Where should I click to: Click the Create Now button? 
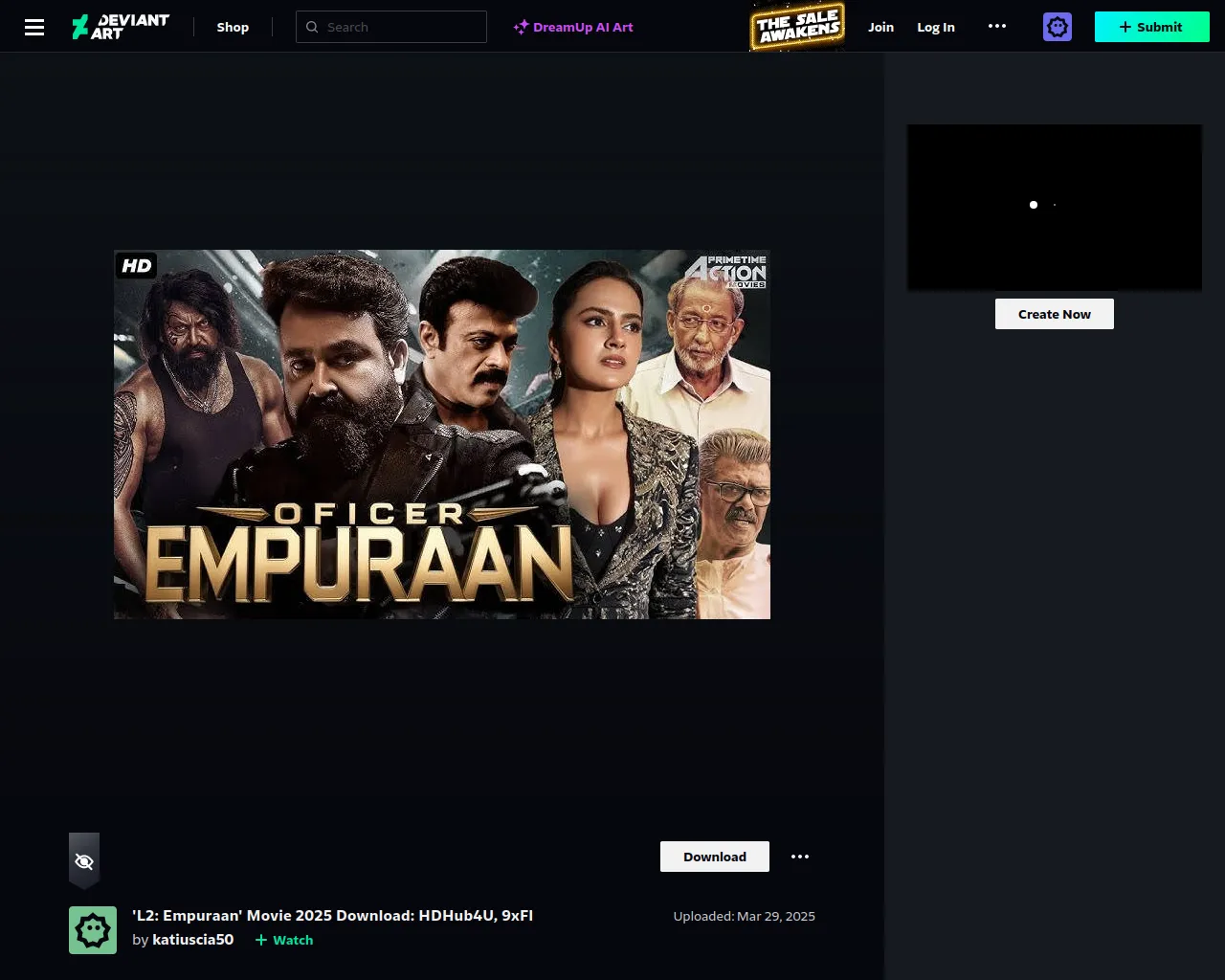[x=1055, y=314]
